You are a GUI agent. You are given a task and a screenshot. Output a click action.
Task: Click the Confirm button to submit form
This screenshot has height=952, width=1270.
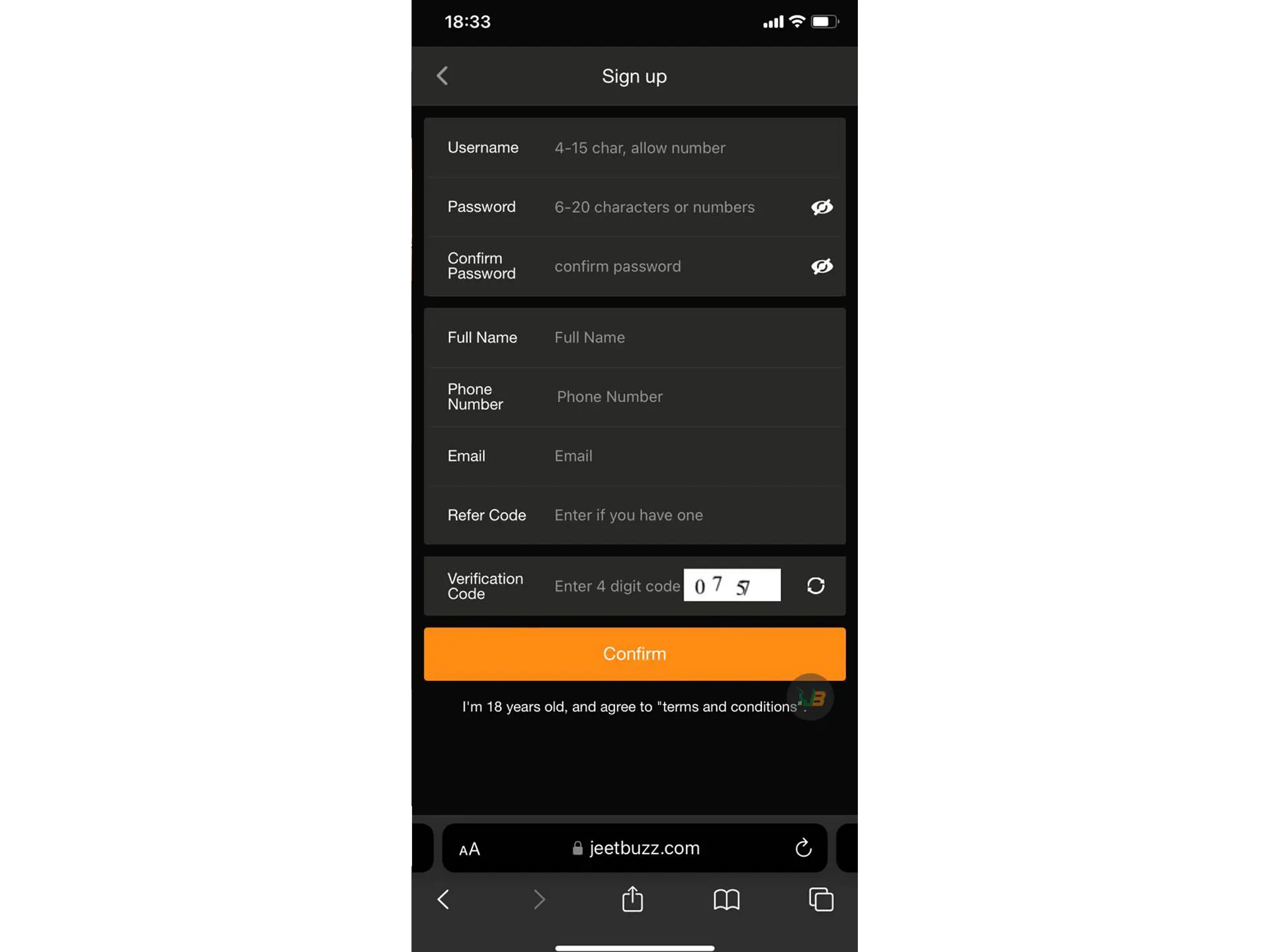click(634, 654)
